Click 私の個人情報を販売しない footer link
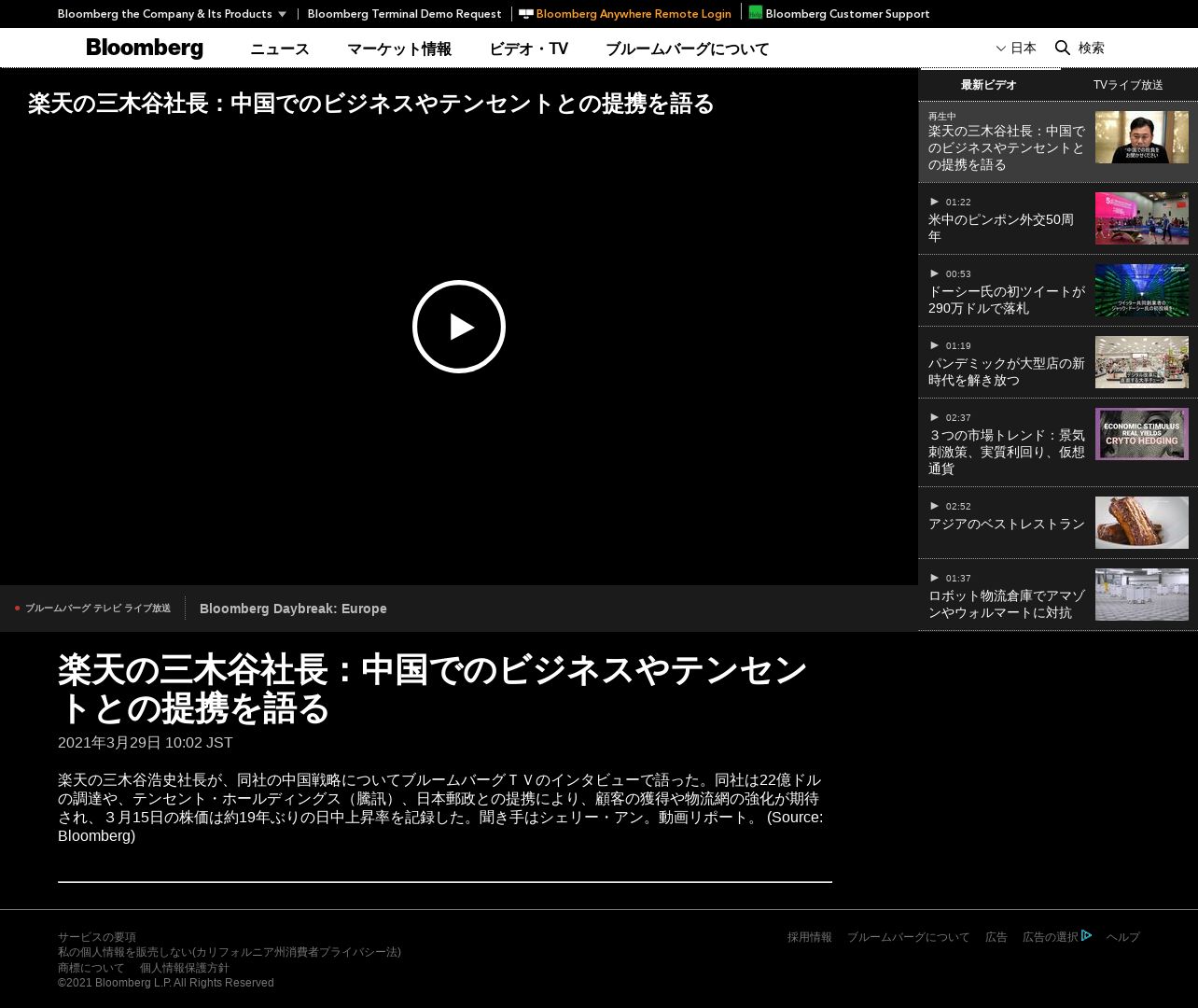1198x1008 pixels. (x=230, y=952)
